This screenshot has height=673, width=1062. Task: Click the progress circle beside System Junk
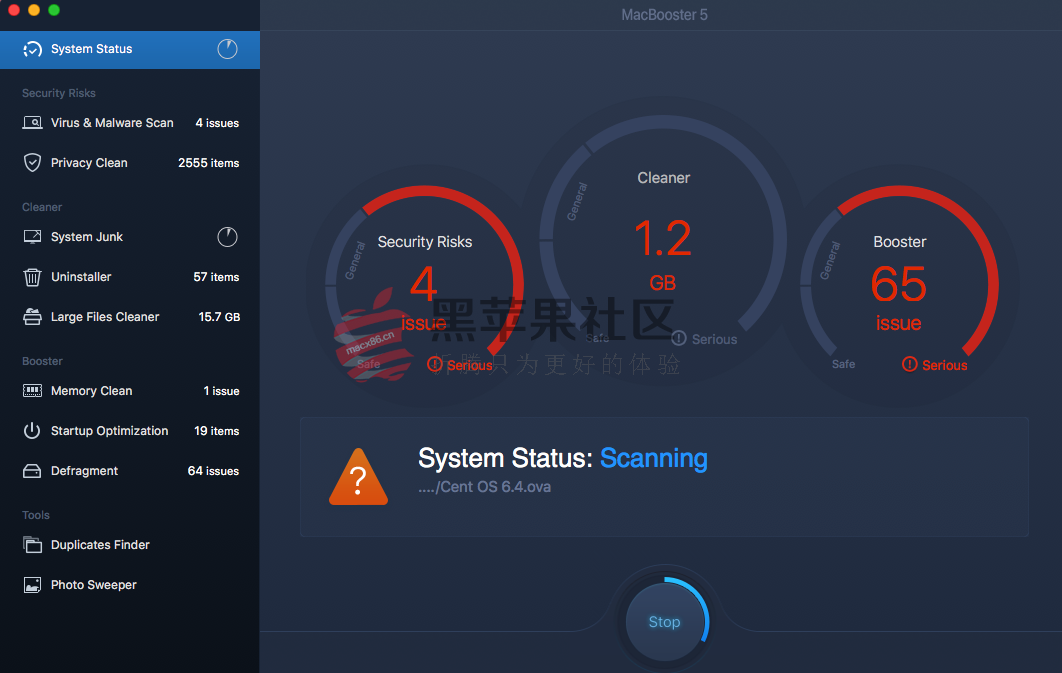tap(228, 237)
